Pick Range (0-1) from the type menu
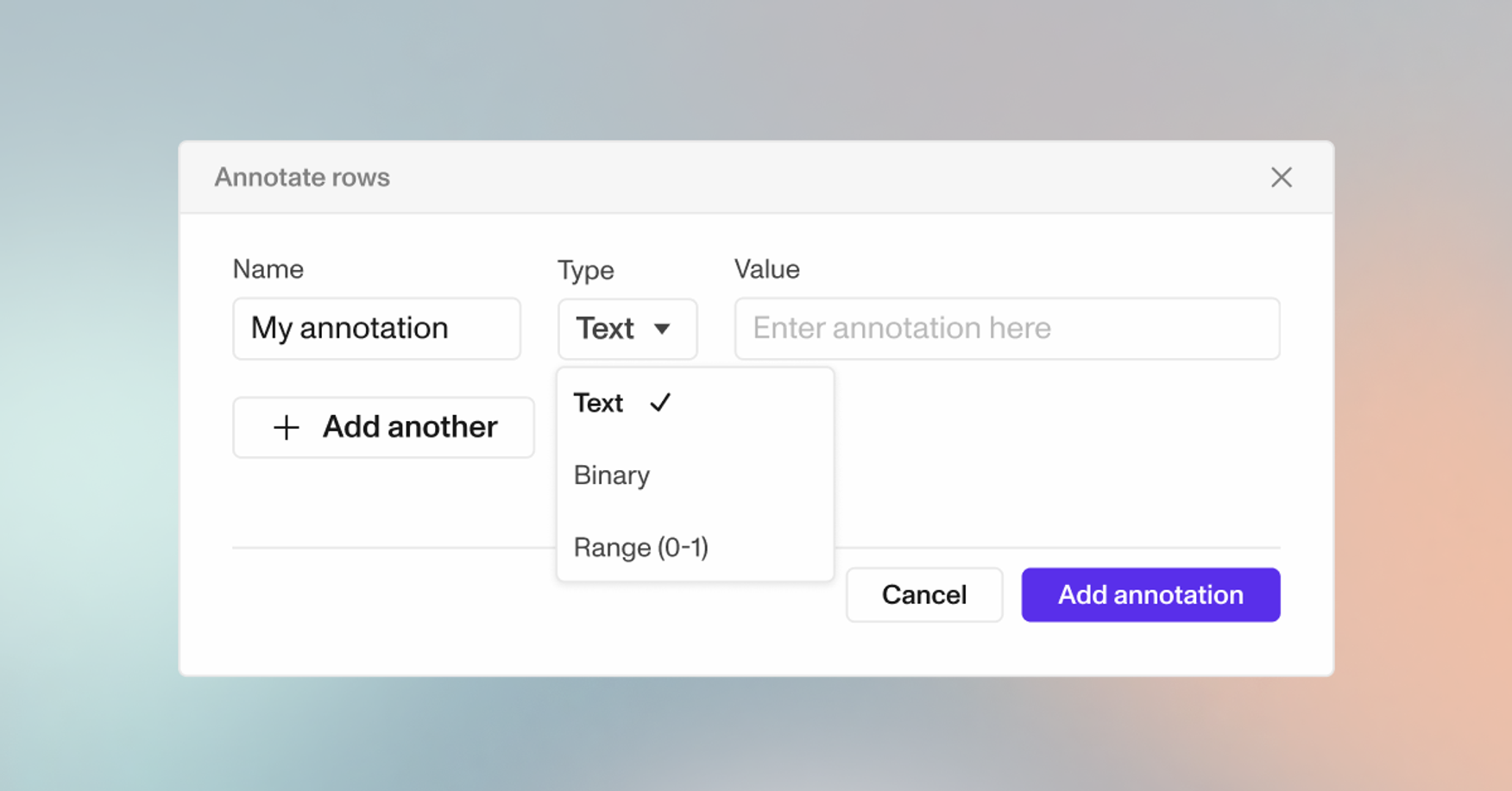Viewport: 1512px width, 791px height. tap(695, 547)
